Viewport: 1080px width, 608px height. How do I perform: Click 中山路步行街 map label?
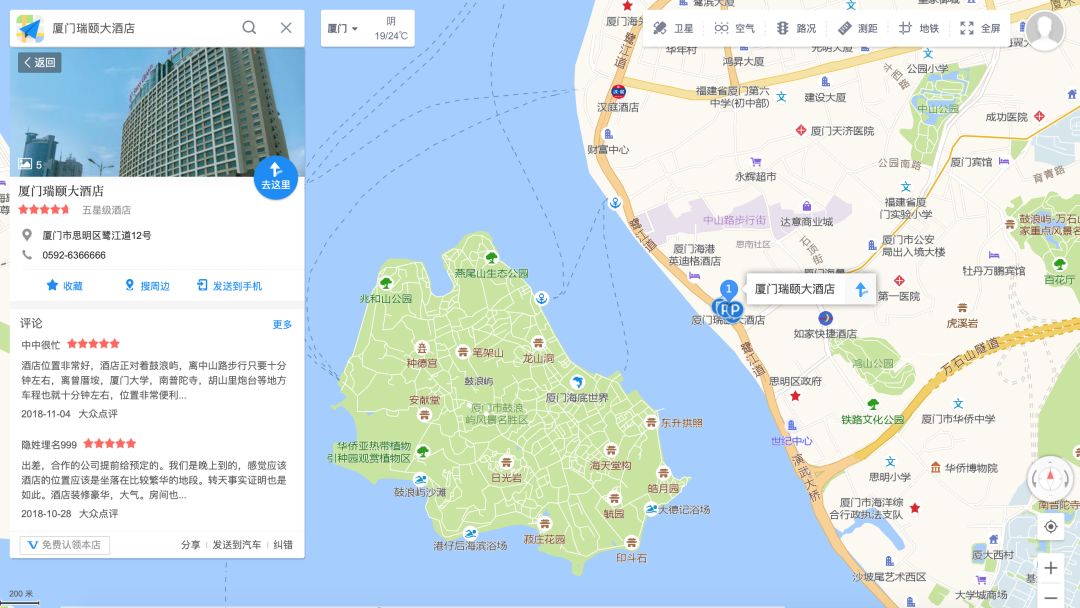pos(734,220)
